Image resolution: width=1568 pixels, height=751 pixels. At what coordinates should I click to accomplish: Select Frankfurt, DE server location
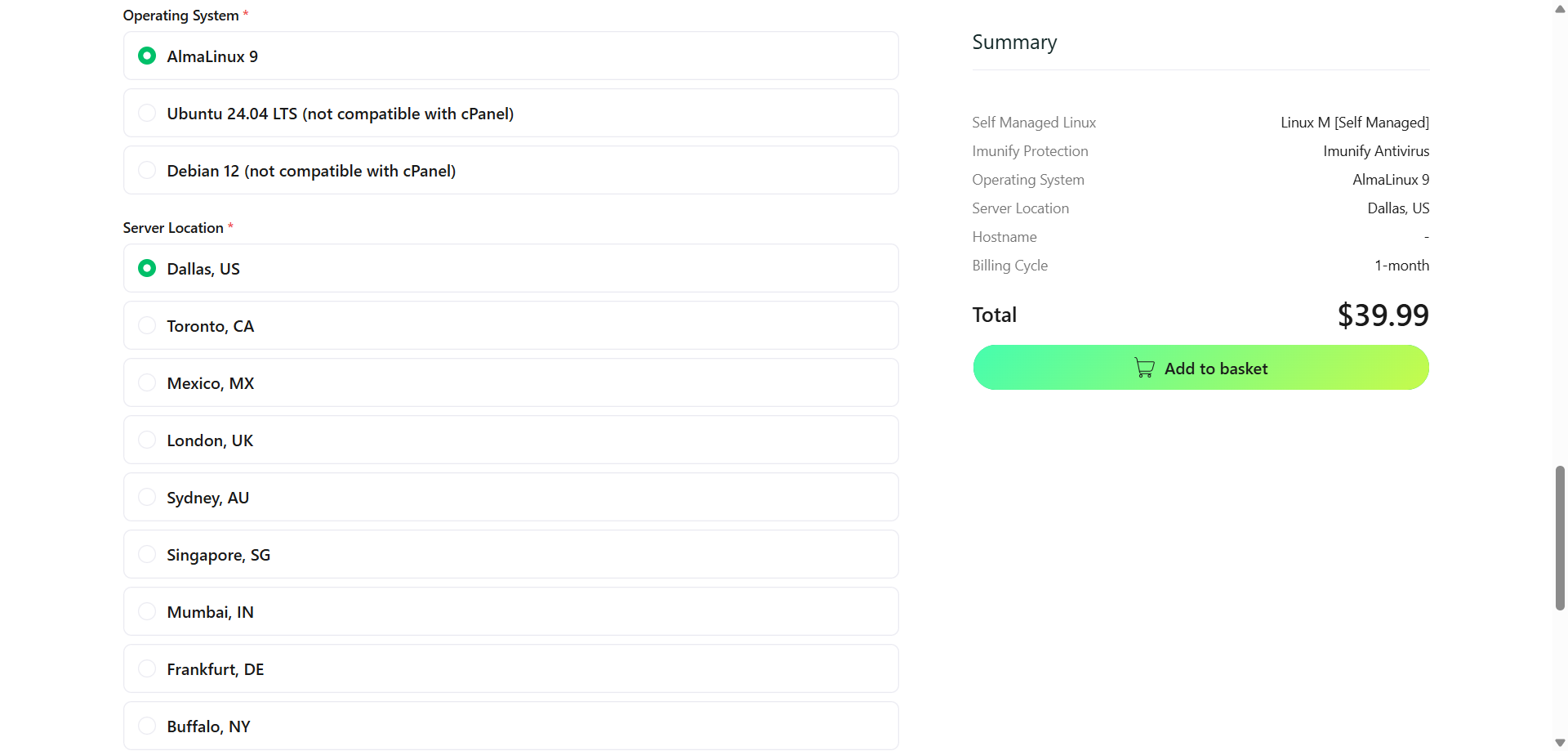(x=510, y=668)
